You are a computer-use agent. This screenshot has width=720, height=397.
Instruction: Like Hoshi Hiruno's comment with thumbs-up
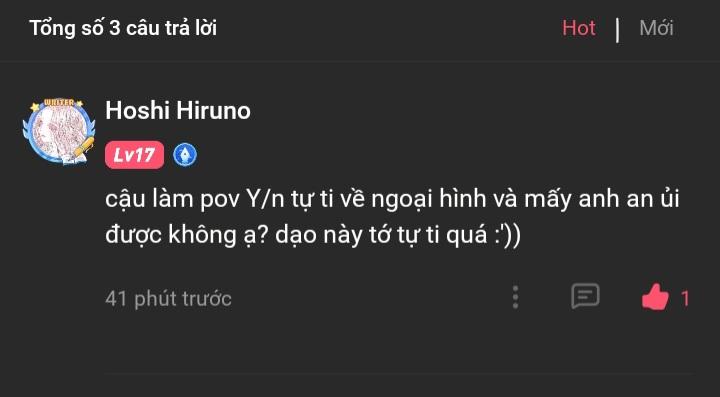655,297
